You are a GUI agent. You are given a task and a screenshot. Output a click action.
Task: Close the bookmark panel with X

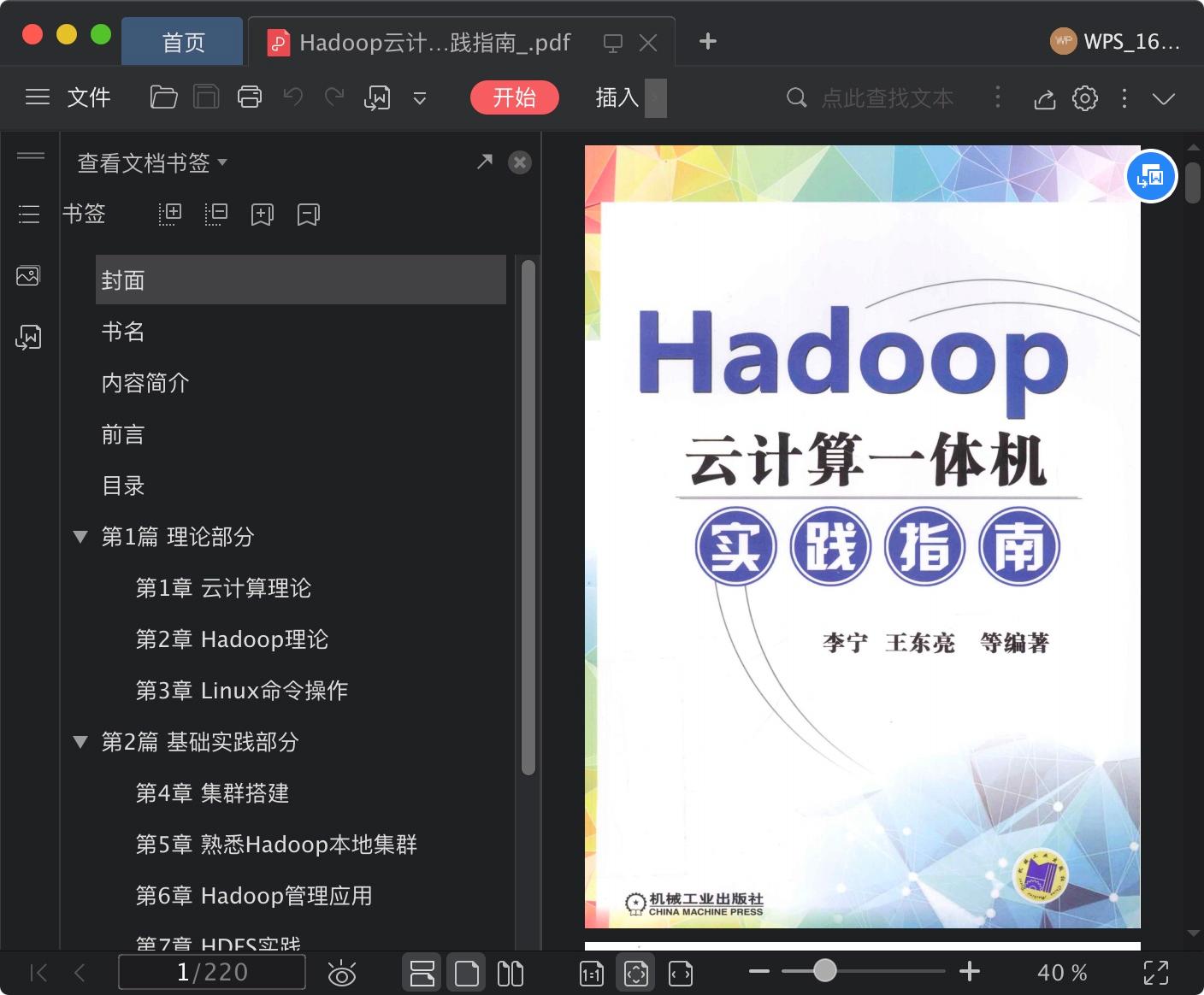[520, 162]
